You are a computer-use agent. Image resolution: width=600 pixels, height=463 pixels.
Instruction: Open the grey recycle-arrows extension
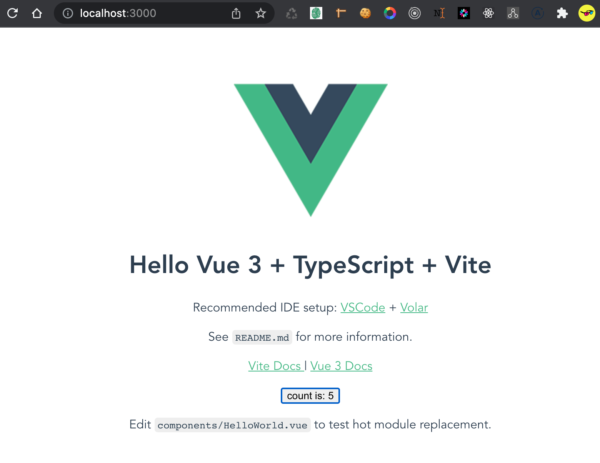[292, 13]
